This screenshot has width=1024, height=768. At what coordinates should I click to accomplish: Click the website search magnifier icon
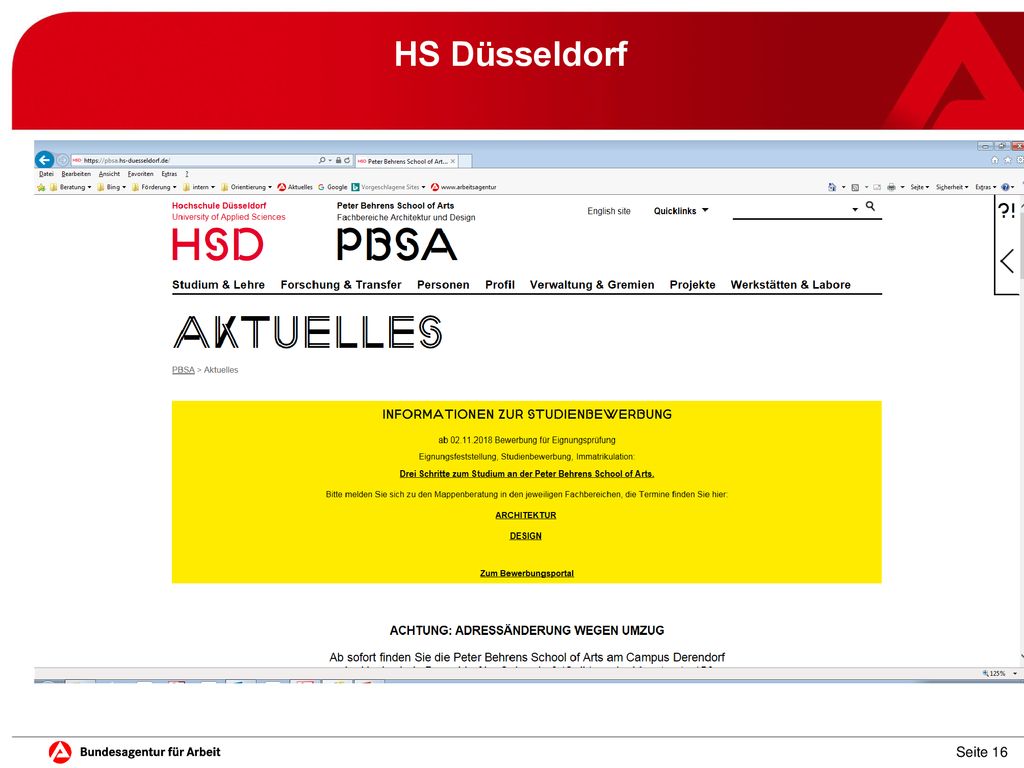pyautogui.click(x=870, y=206)
